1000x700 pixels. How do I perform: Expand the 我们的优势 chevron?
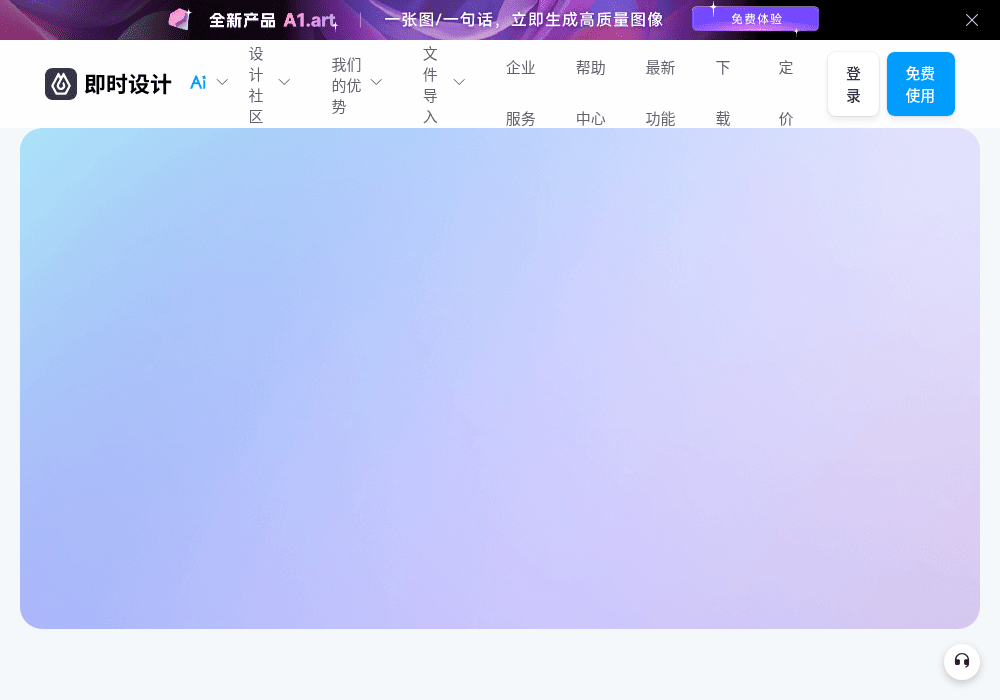376,82
